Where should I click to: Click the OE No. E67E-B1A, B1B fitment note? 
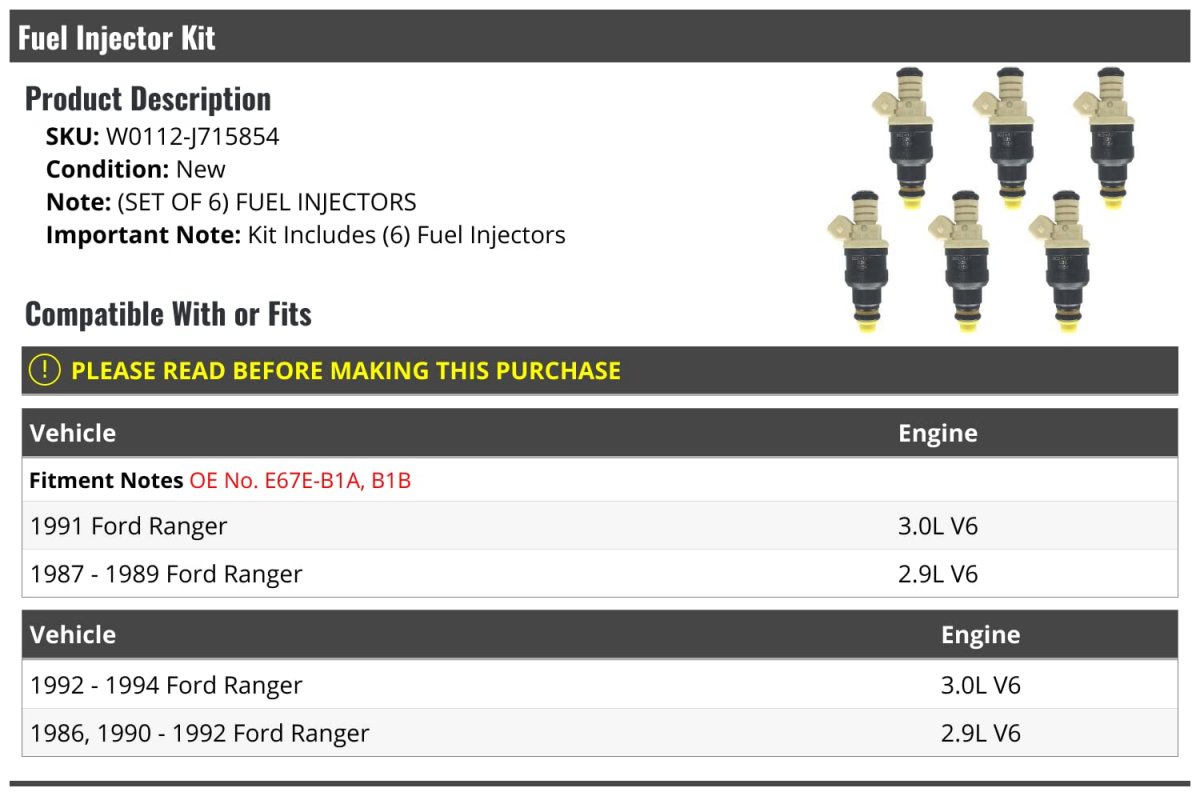coord(300,481)
